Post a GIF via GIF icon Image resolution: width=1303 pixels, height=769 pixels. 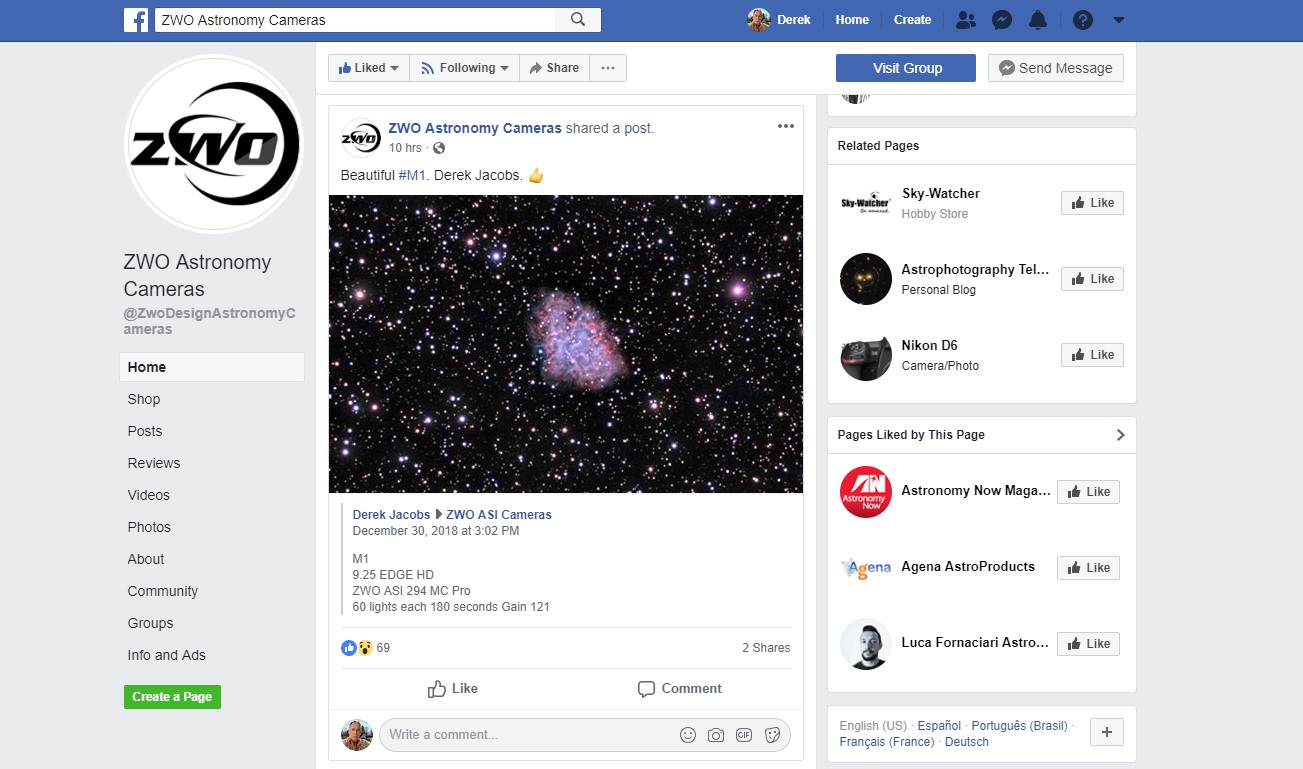click(x=744, y=735)
